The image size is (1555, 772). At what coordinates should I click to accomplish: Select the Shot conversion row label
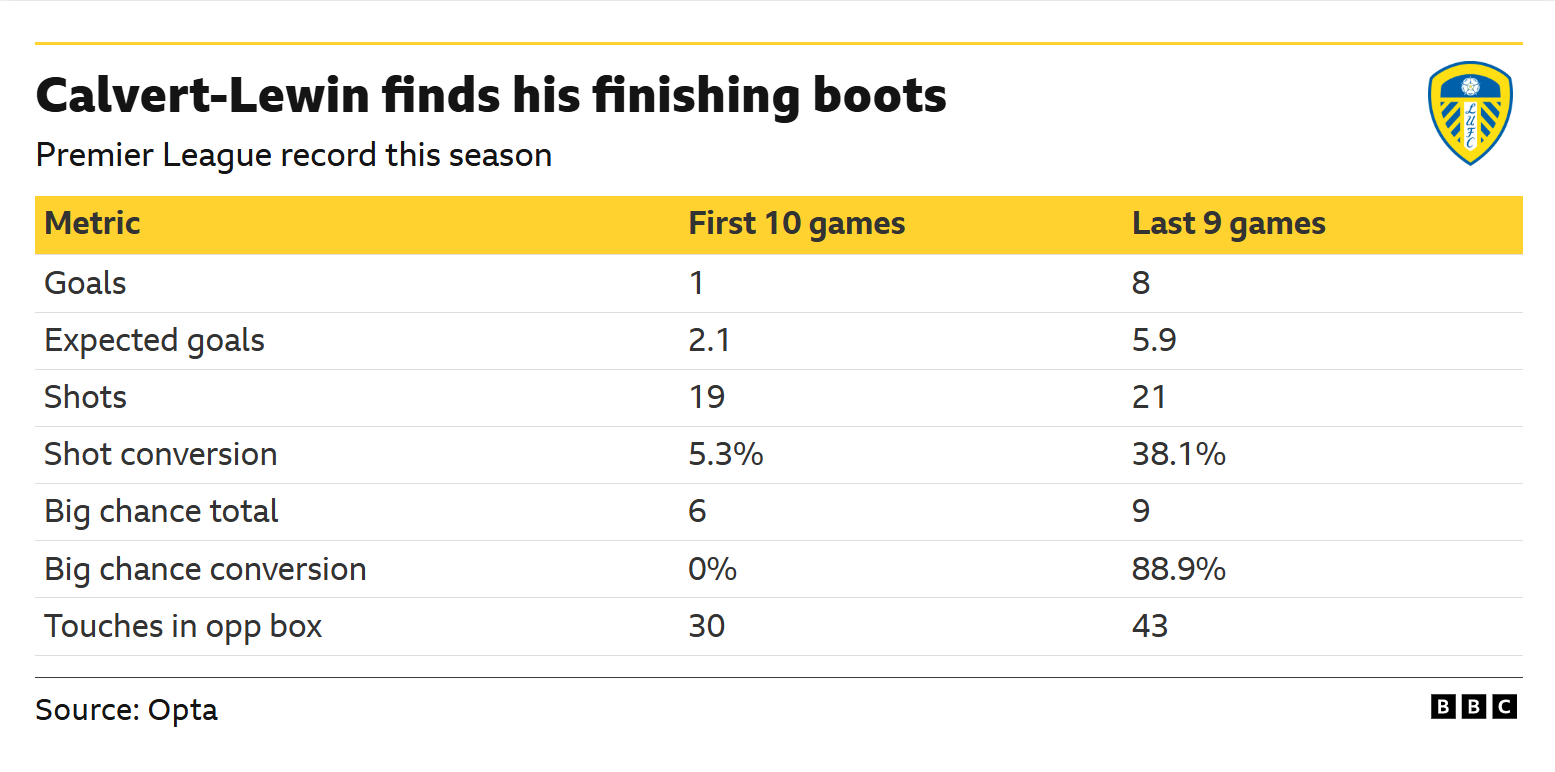pos(161,455)
